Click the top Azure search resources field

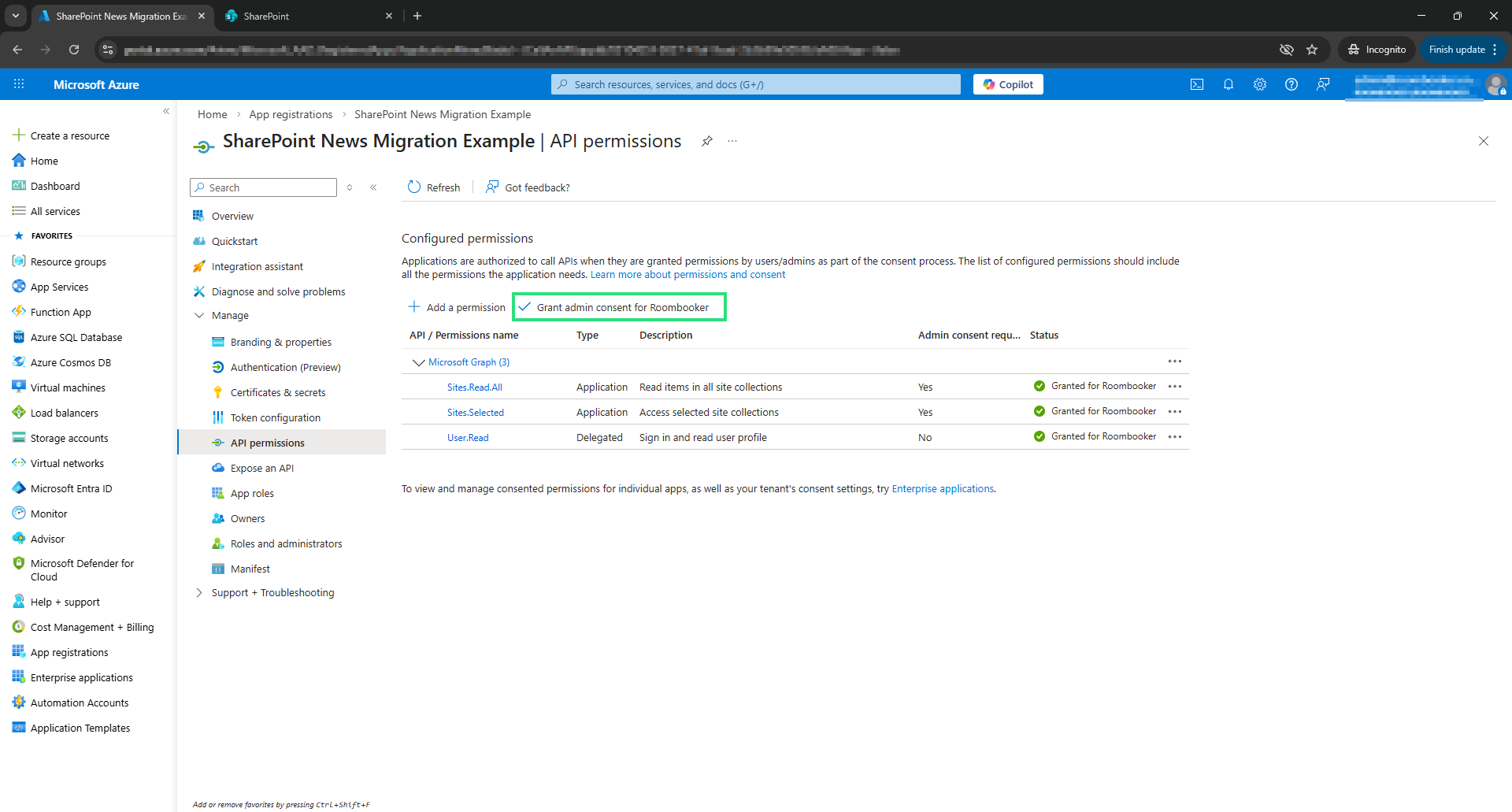pos(756,84)
